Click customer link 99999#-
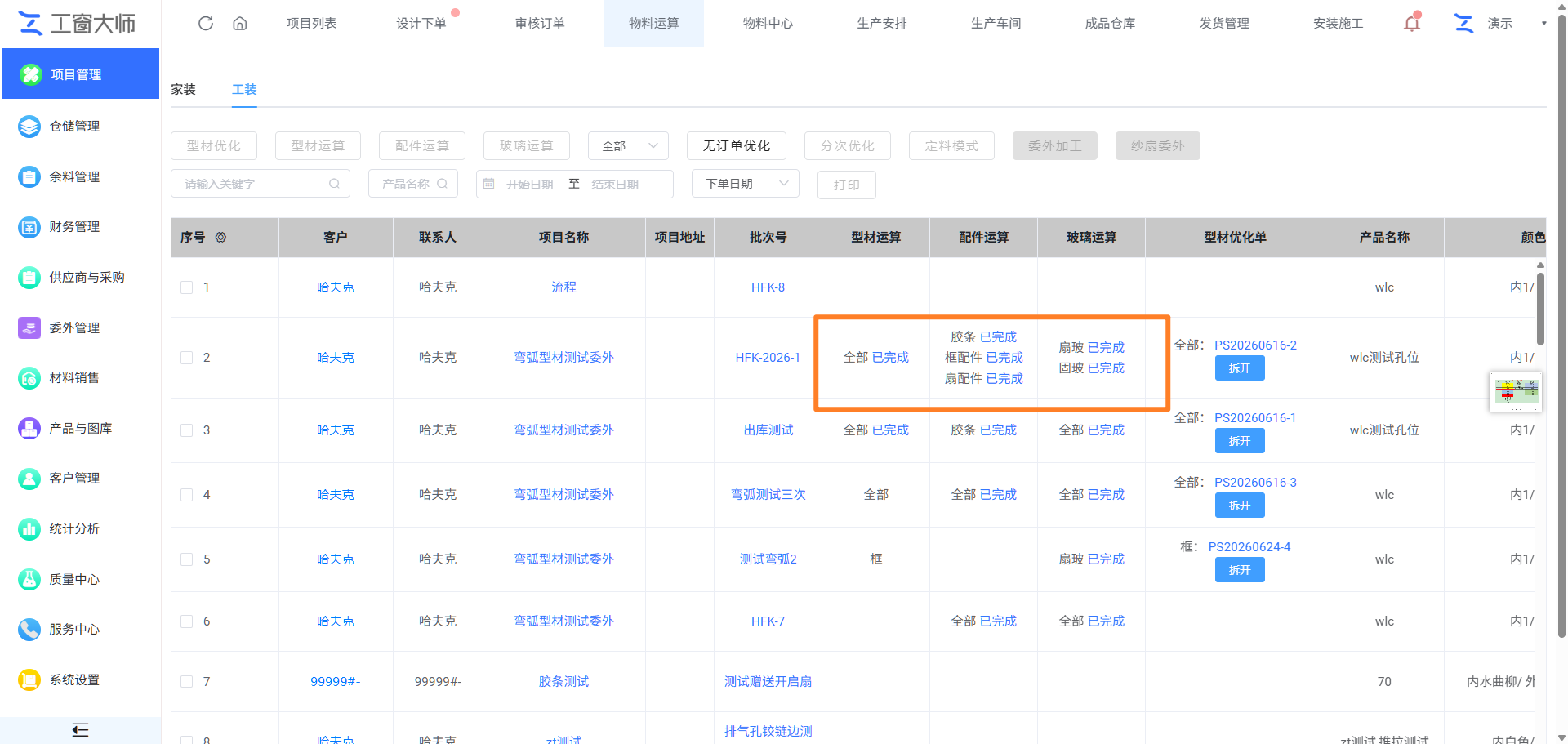This screenshot has width=1568, height=744. (x=336, y=682)
